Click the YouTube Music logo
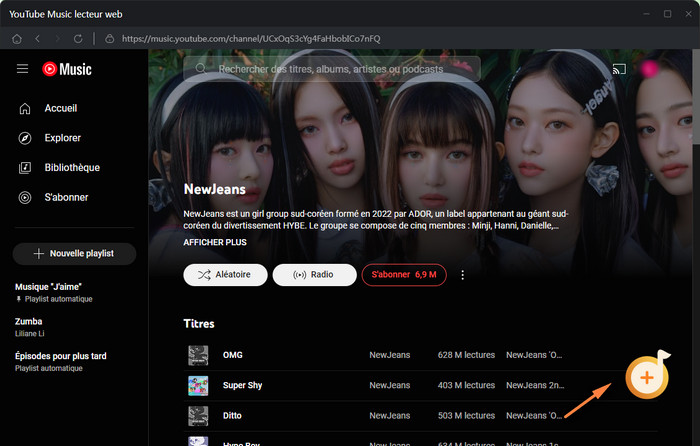Viewport: 700px width, 446px height. [x=66, y=69]
